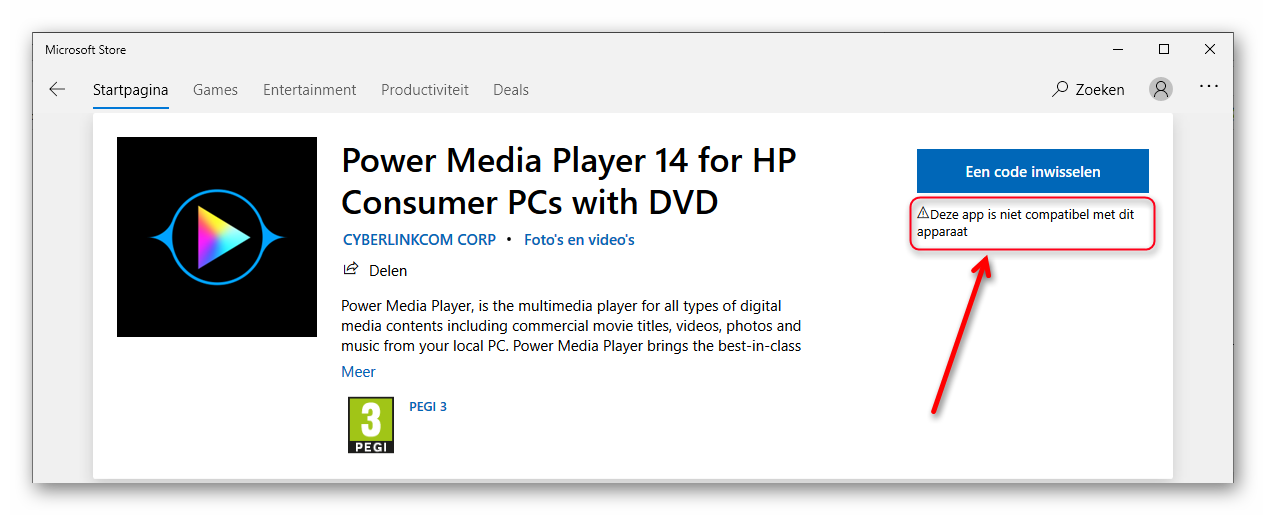Click the Zoeken search icon

(1060, 89)
